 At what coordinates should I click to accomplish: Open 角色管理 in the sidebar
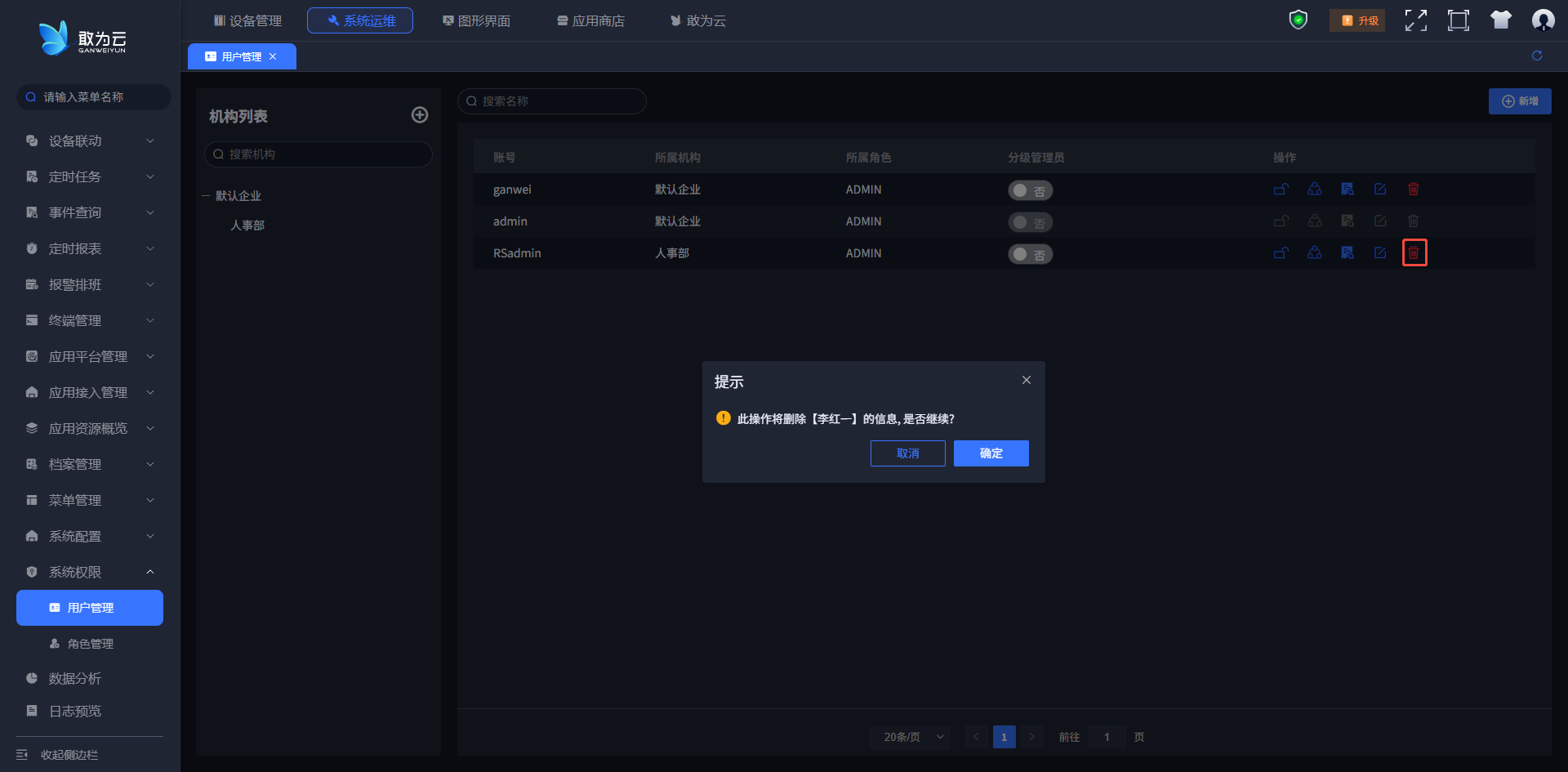90,644
